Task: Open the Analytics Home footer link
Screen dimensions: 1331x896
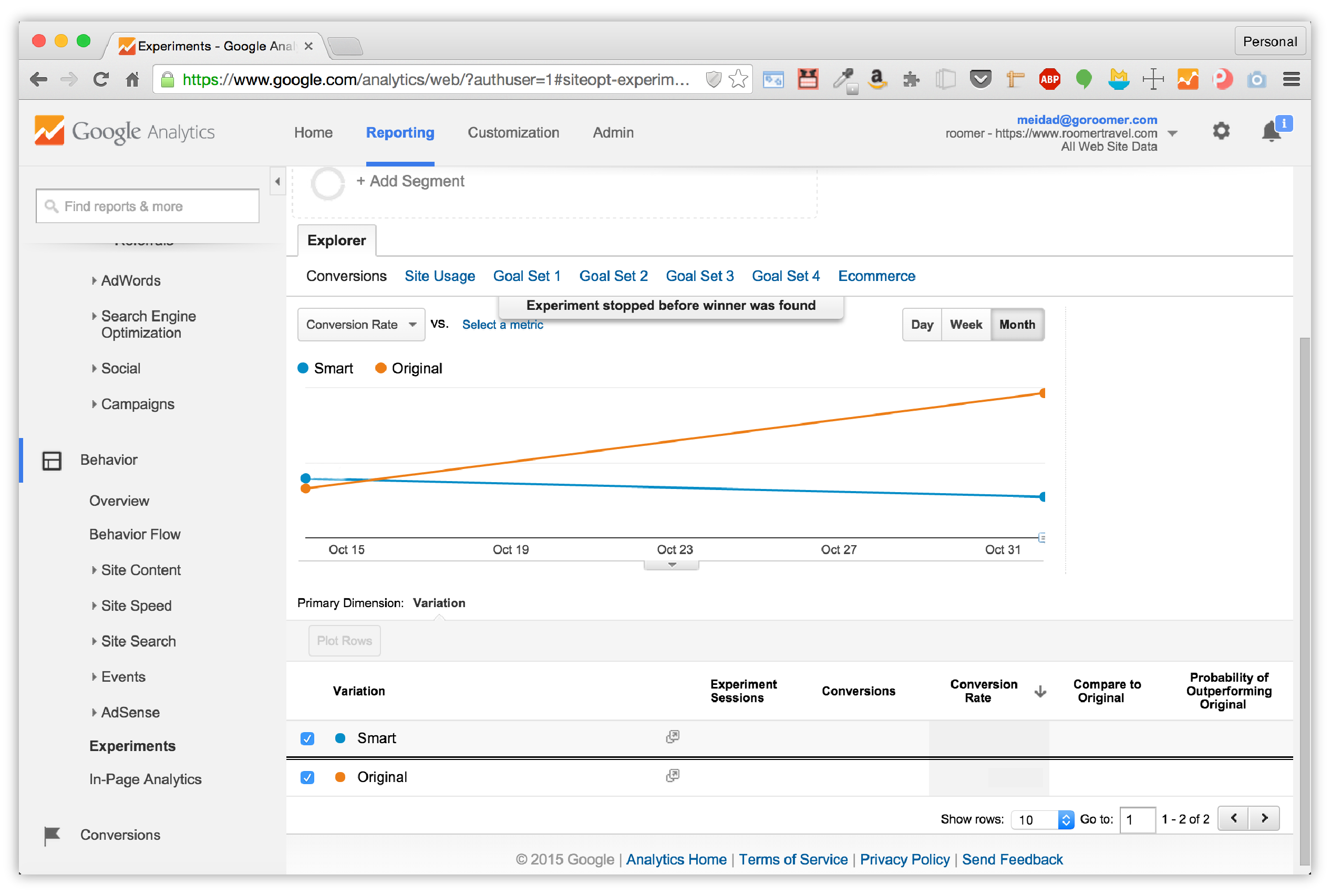Action: [x=676, y=859]
